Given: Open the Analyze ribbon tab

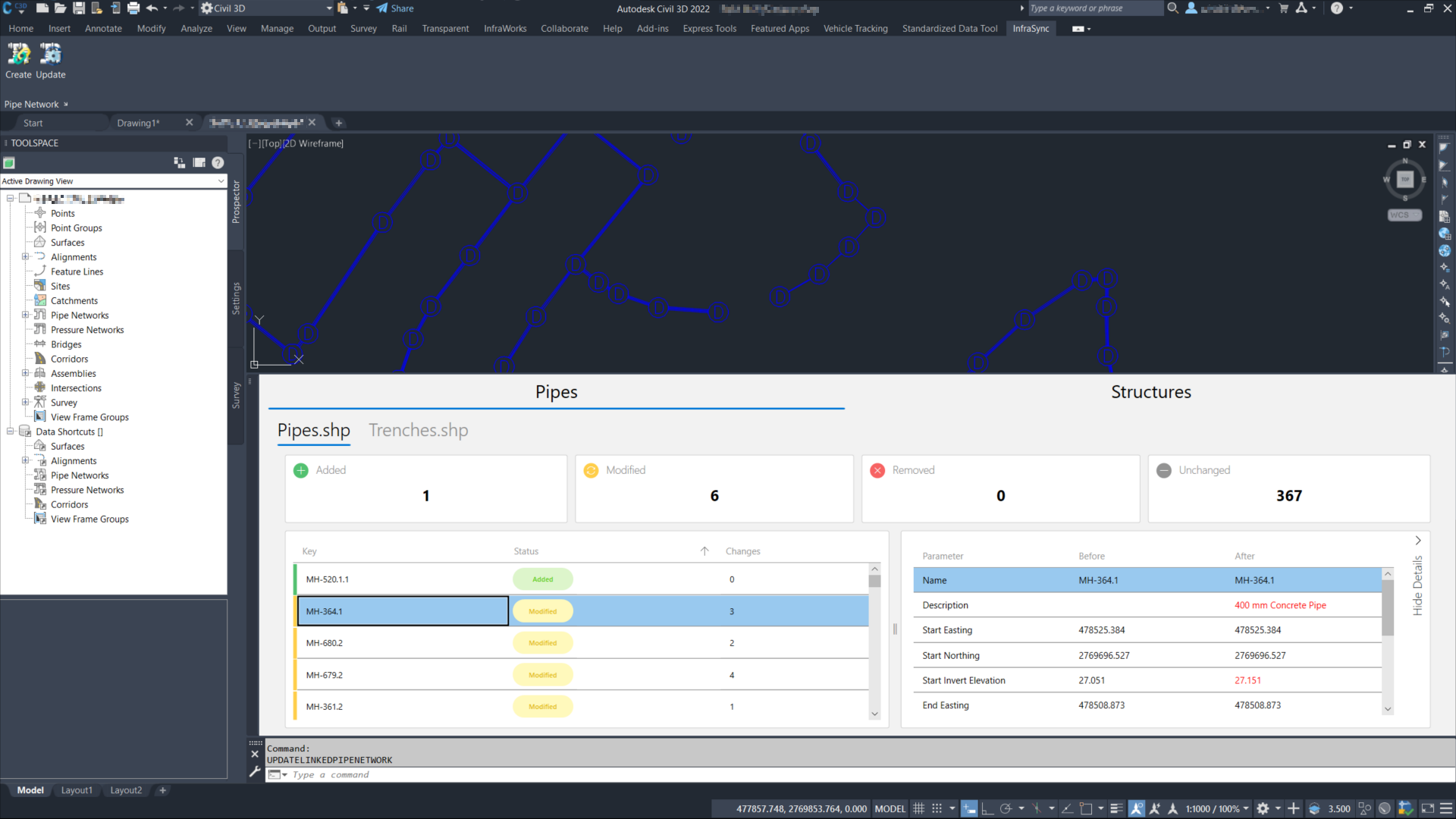Looking at the screenshot, I should (x=196, y=29).
